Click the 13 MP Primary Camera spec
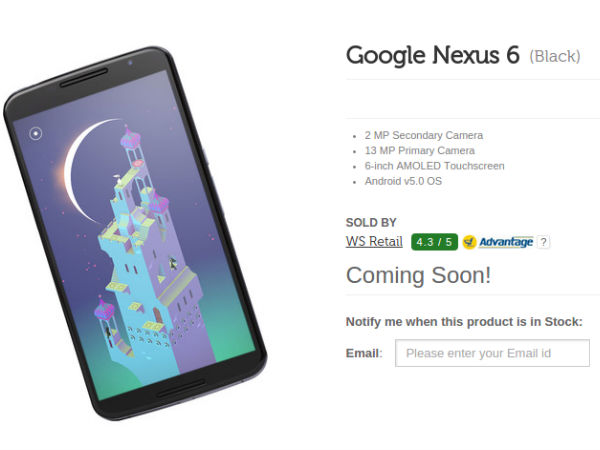Screen dimensions: 600x450 (419, 150)
